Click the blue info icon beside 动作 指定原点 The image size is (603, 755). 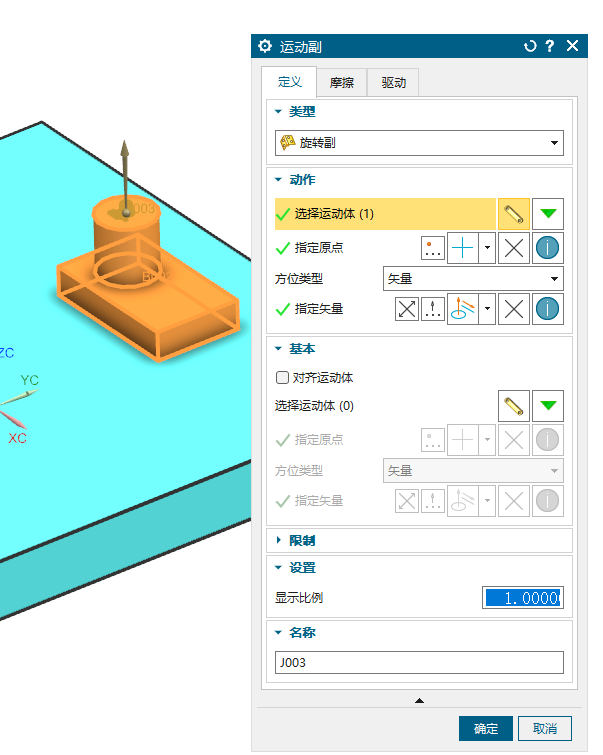pos(548,248)
